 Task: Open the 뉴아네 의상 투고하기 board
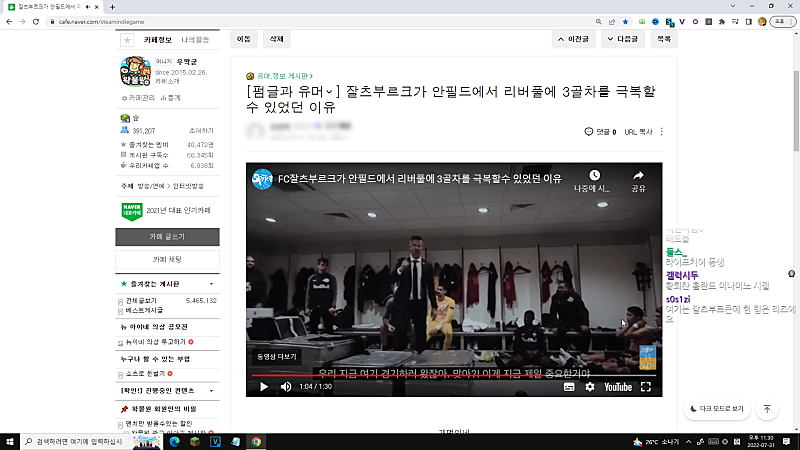tap(156, 342)
